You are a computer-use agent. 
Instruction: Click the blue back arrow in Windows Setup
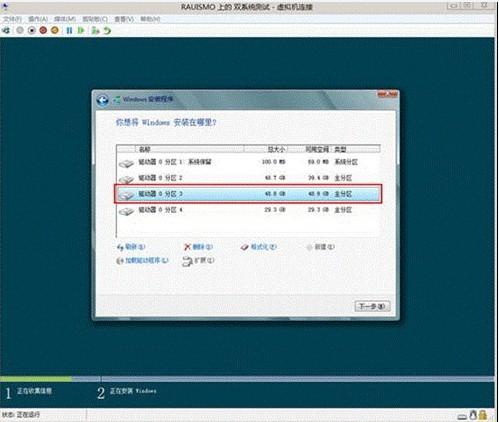[103, 100]
